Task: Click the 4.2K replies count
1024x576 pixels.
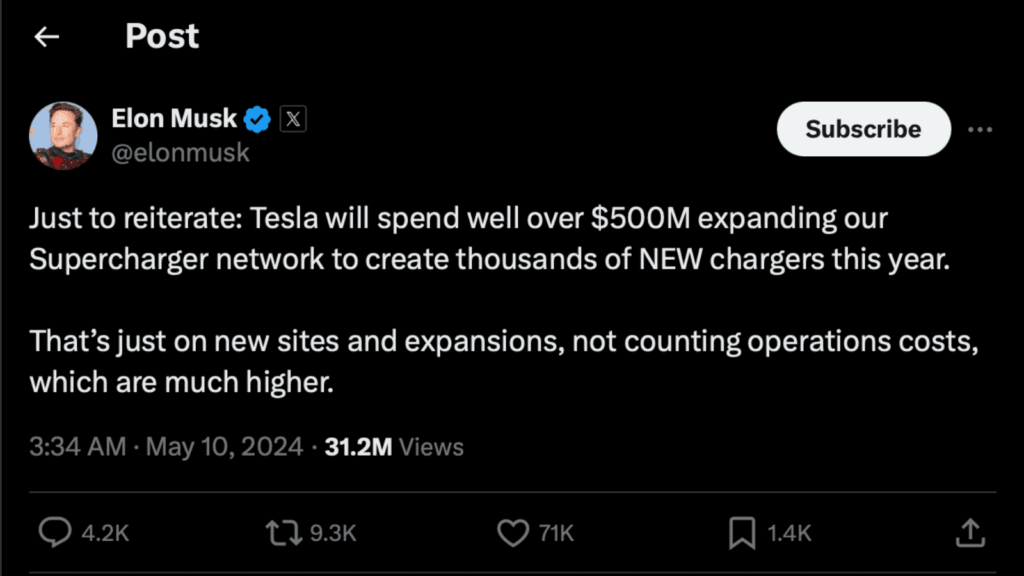Action: [x=105, y=534]
